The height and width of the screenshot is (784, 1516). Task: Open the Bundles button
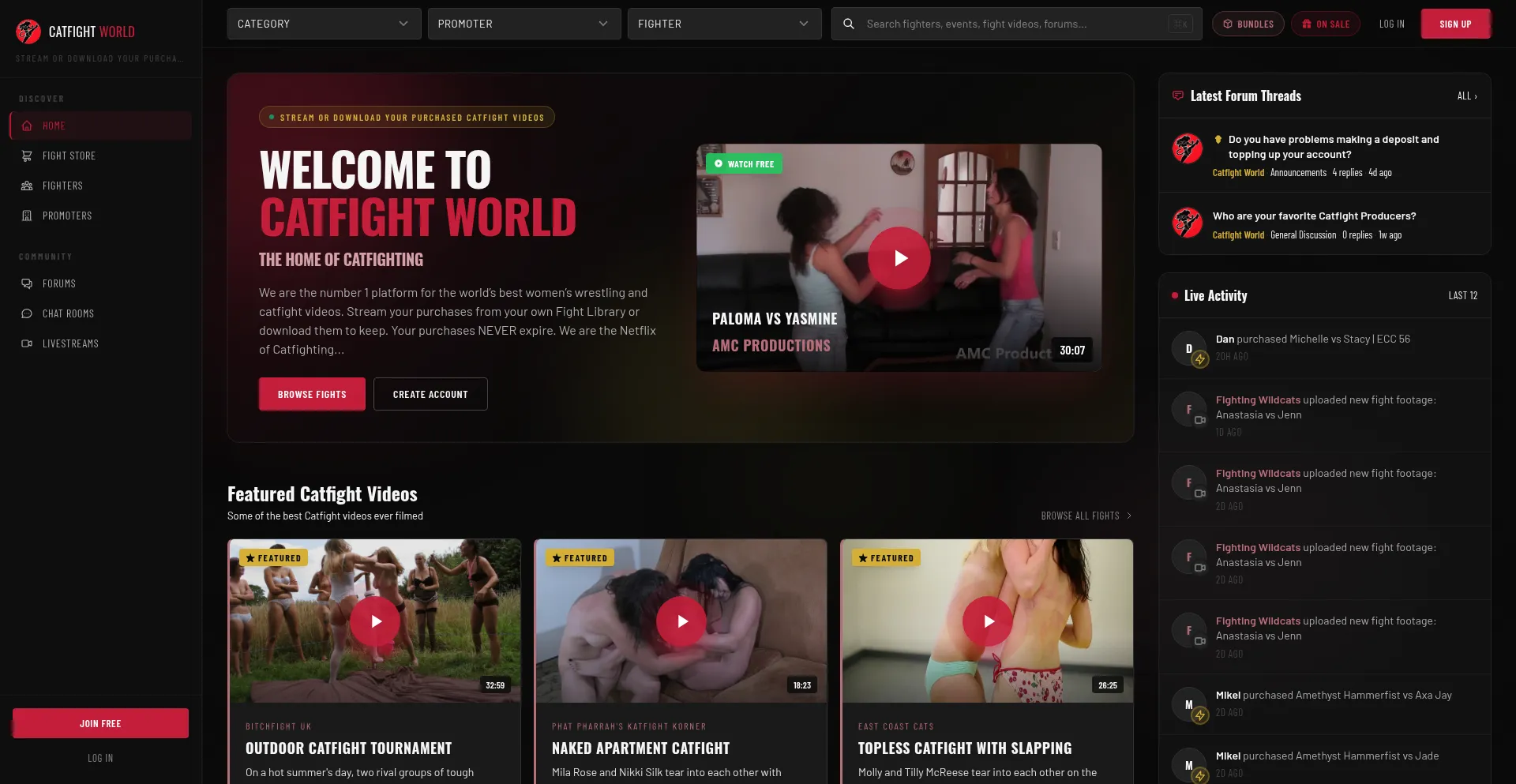[1248, 24]
